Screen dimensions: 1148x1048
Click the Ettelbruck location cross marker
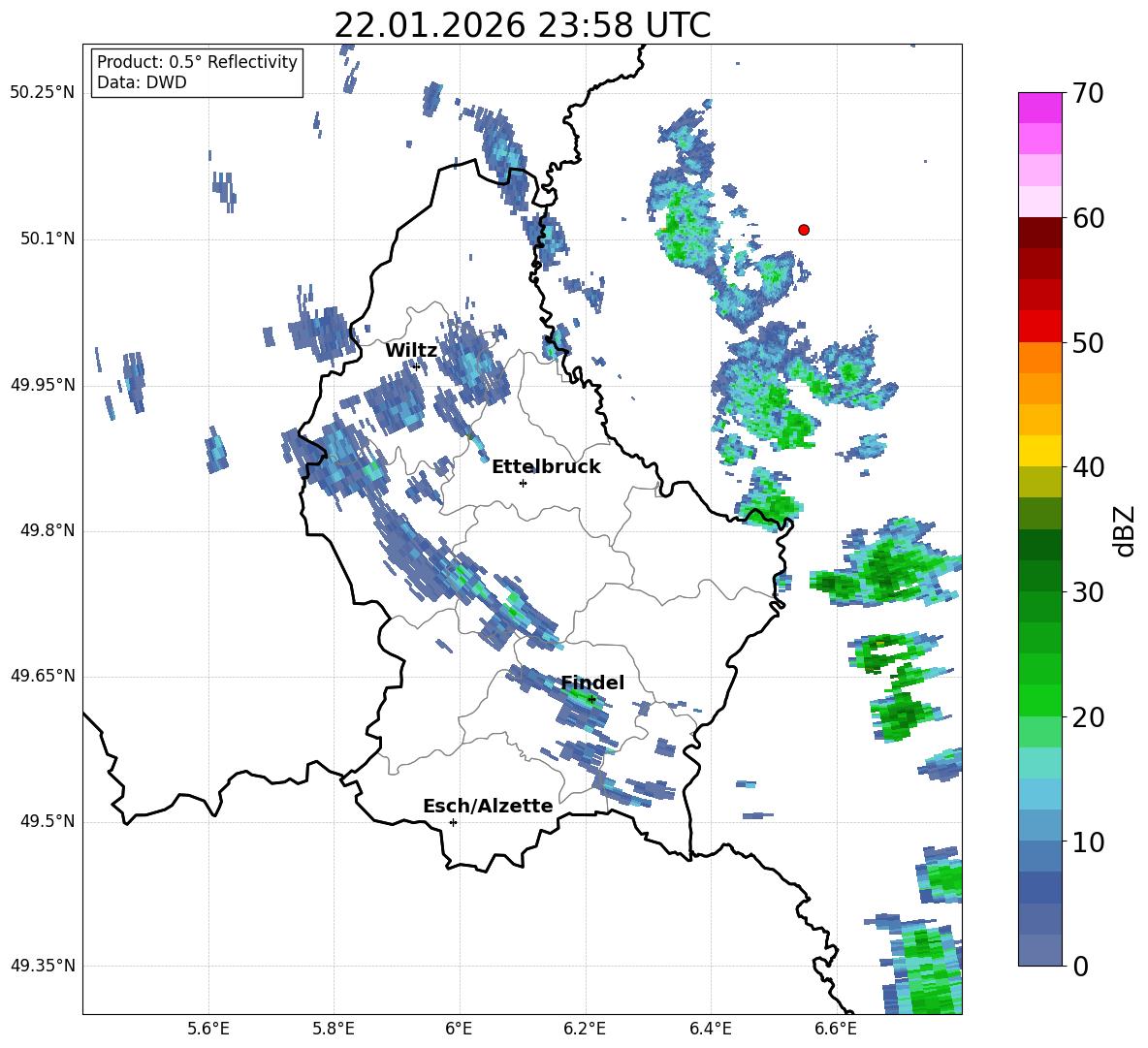pos(523,483)
